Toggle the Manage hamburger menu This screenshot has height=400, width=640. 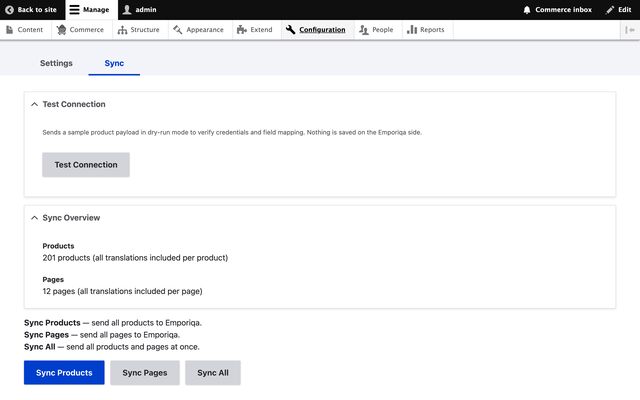point(74,10)
